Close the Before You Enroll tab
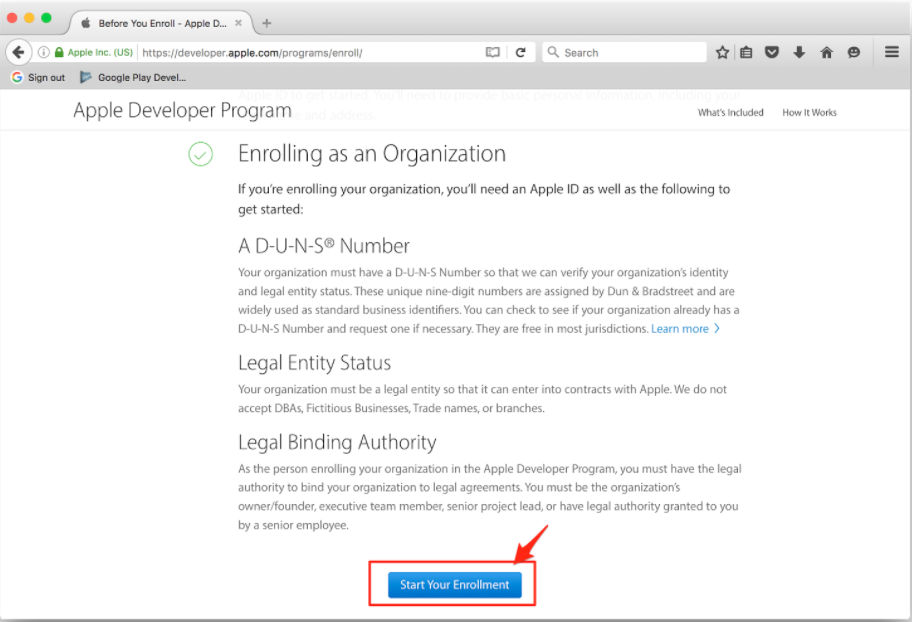Image resolution: width=912 pixels, height=622 pixels. (238, 23)
